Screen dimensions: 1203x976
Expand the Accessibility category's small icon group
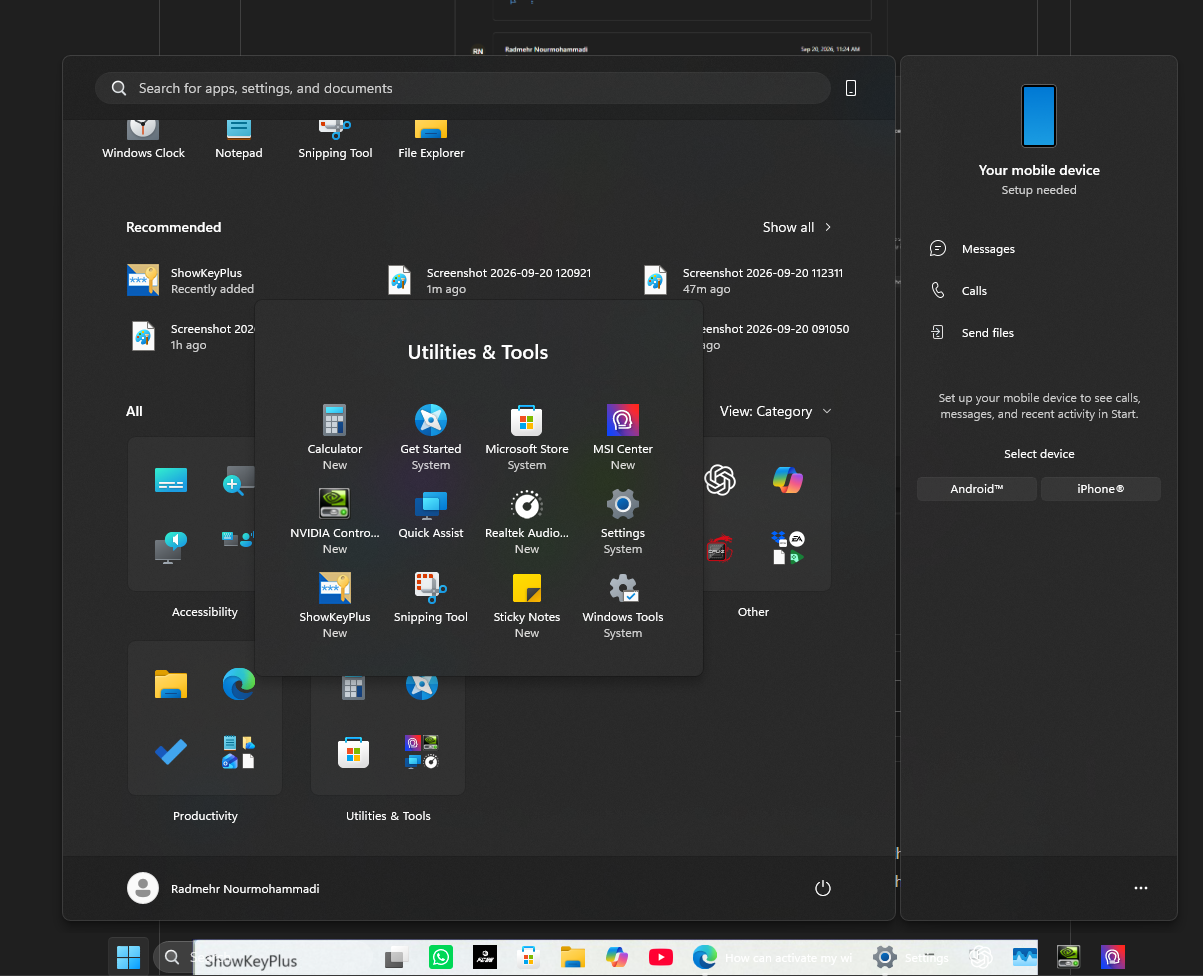coord(239,540)
